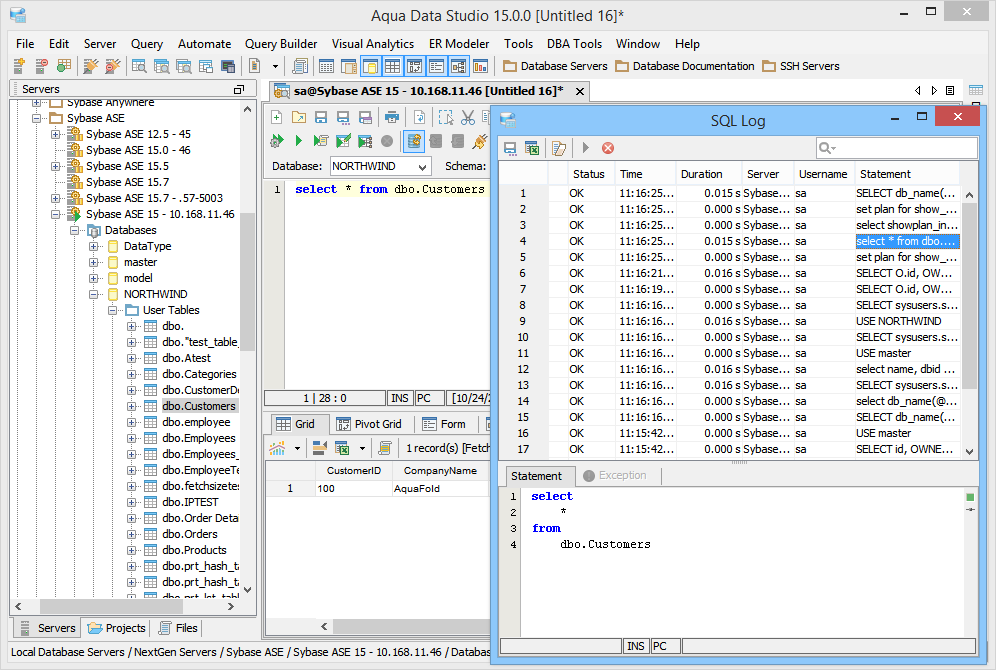
Task: Click the SSH Servers toolbar button
Action: click(x=801, y=66)
